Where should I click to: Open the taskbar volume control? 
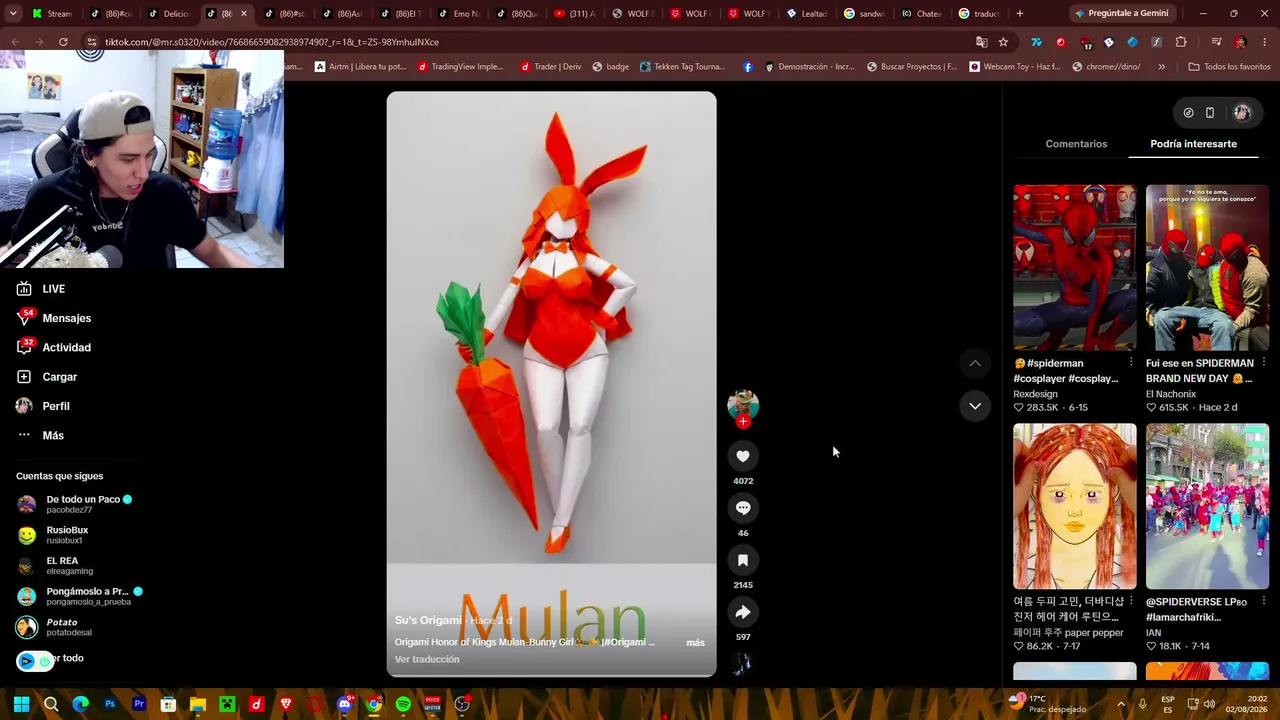pyautogui.click(x=1209, y=704)
